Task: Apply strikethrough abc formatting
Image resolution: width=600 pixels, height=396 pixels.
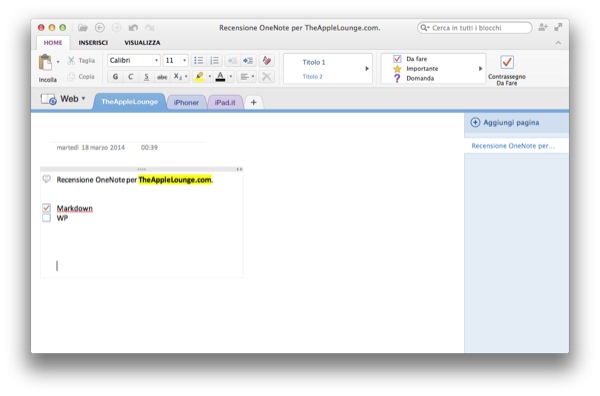Action: tap(162, 77)
